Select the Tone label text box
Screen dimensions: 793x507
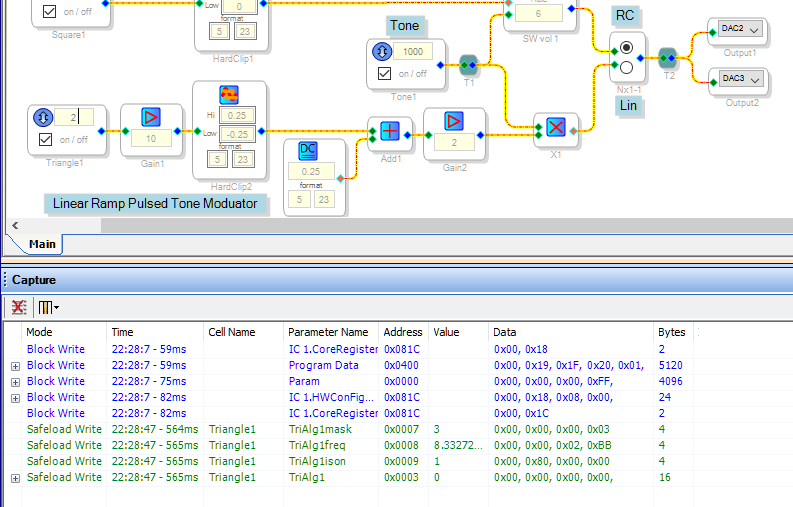405,26
